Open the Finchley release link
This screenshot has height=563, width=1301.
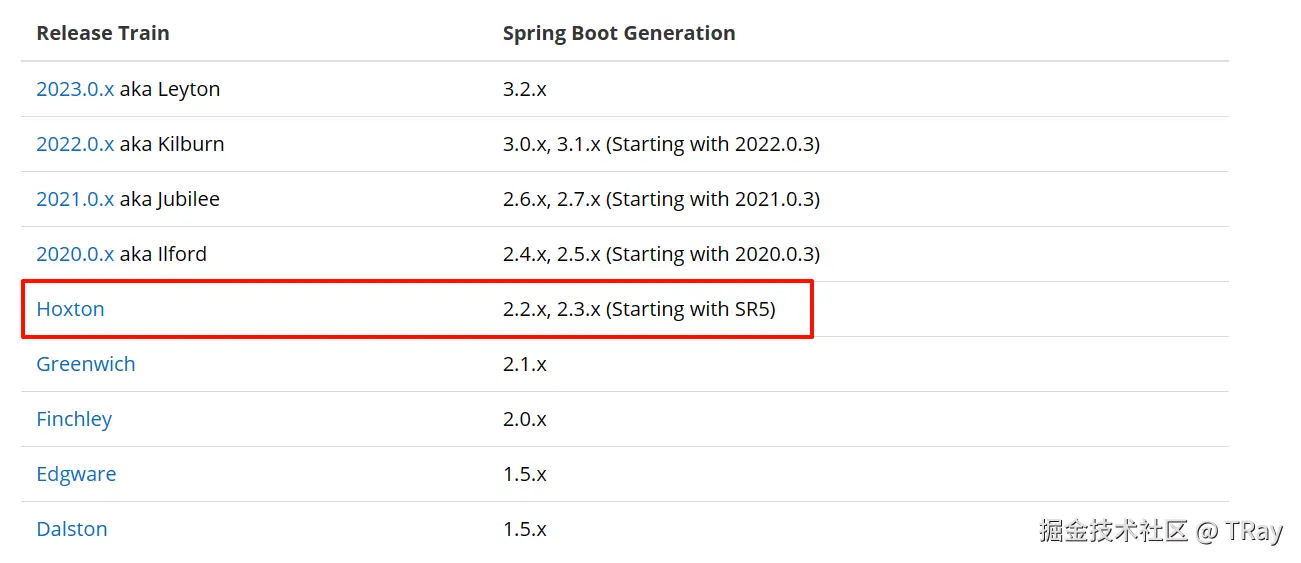coord(74,419)
